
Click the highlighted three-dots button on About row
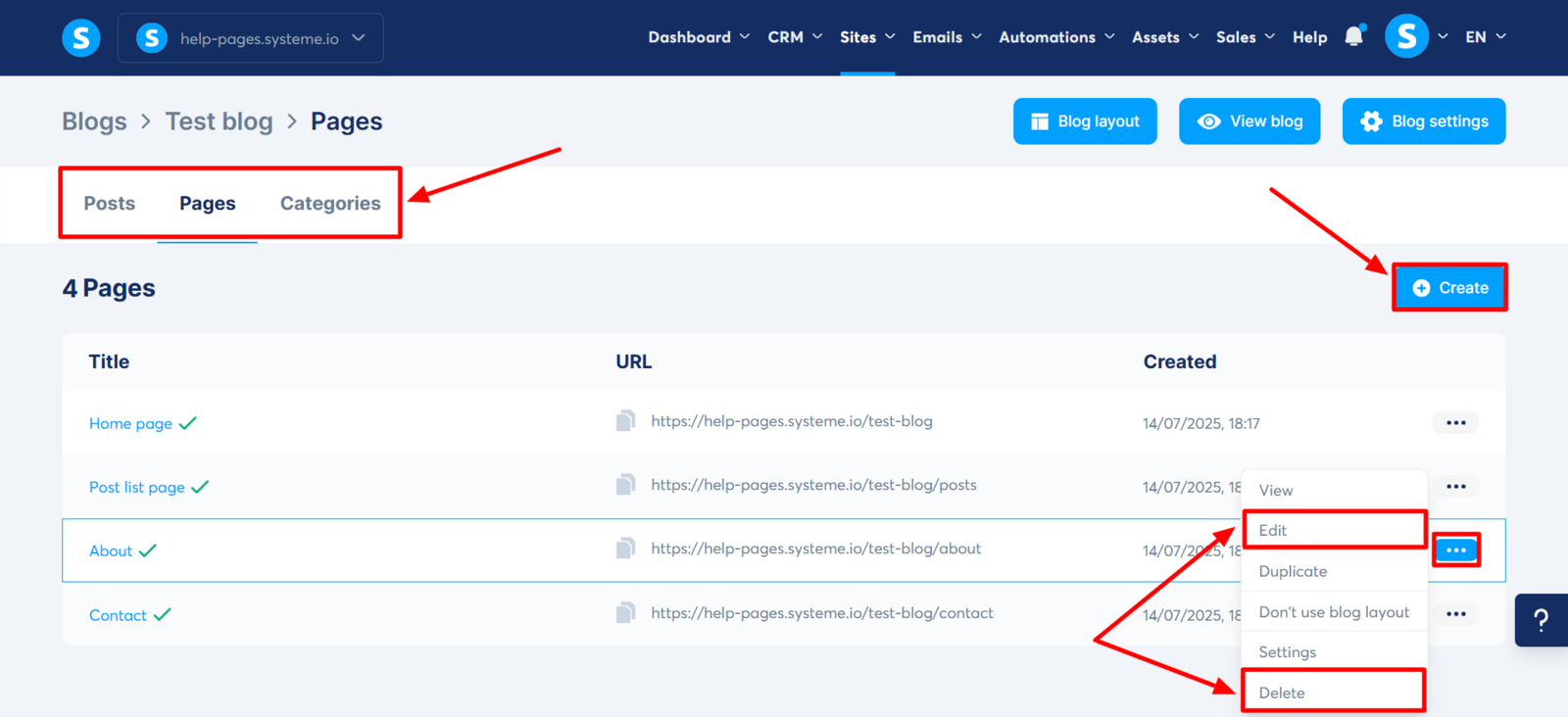(1455, 550)
